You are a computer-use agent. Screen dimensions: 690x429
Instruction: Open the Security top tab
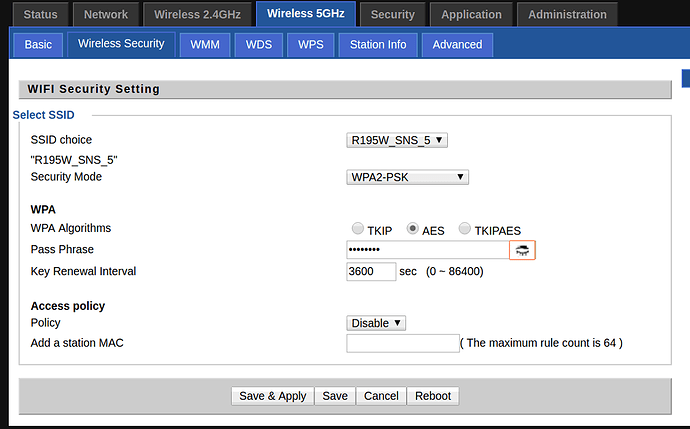[x=392, y=15]
